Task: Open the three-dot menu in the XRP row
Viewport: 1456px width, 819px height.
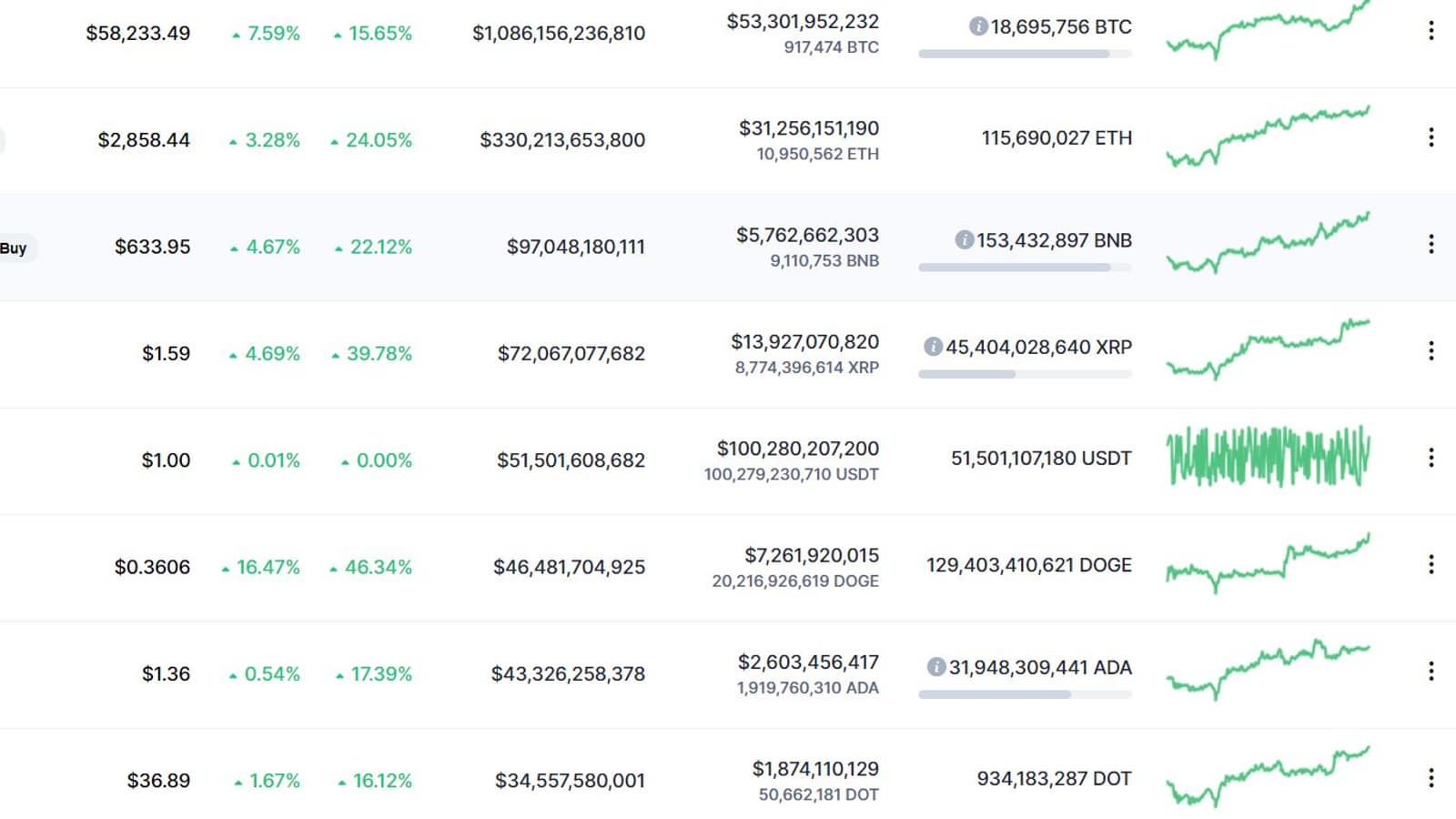Action: coord(1431,350)
